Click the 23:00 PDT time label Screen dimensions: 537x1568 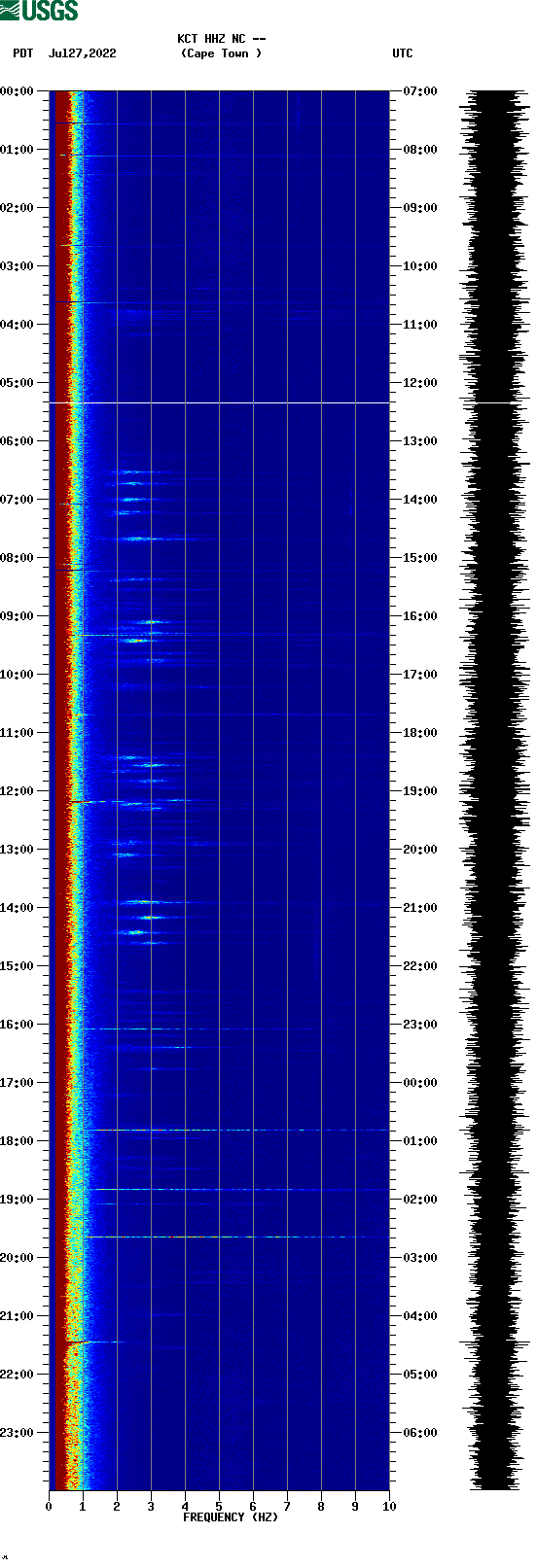[18, 1433]
